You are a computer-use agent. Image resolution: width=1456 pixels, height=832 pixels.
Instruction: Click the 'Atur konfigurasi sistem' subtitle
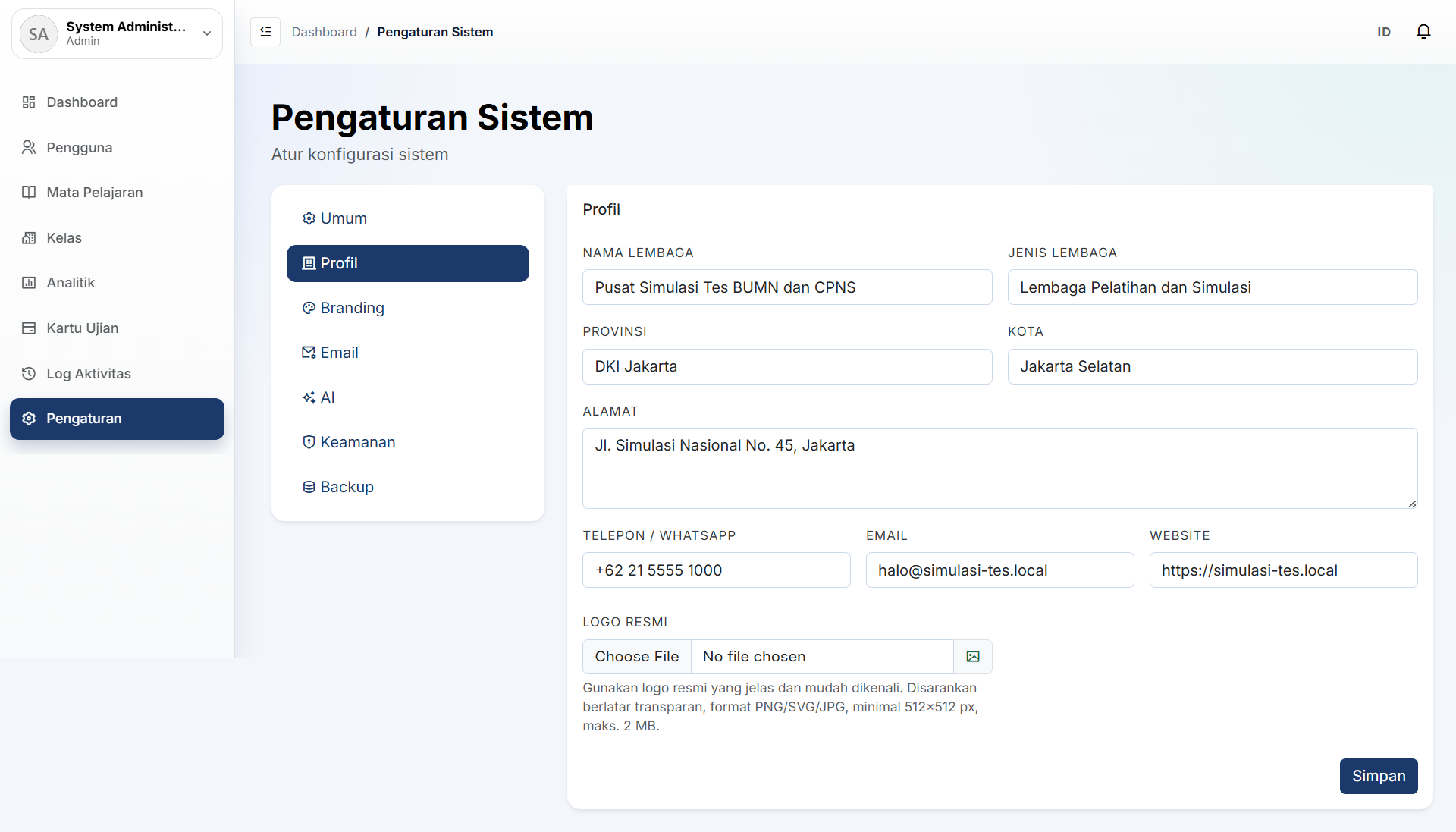(x=360, y=155)
